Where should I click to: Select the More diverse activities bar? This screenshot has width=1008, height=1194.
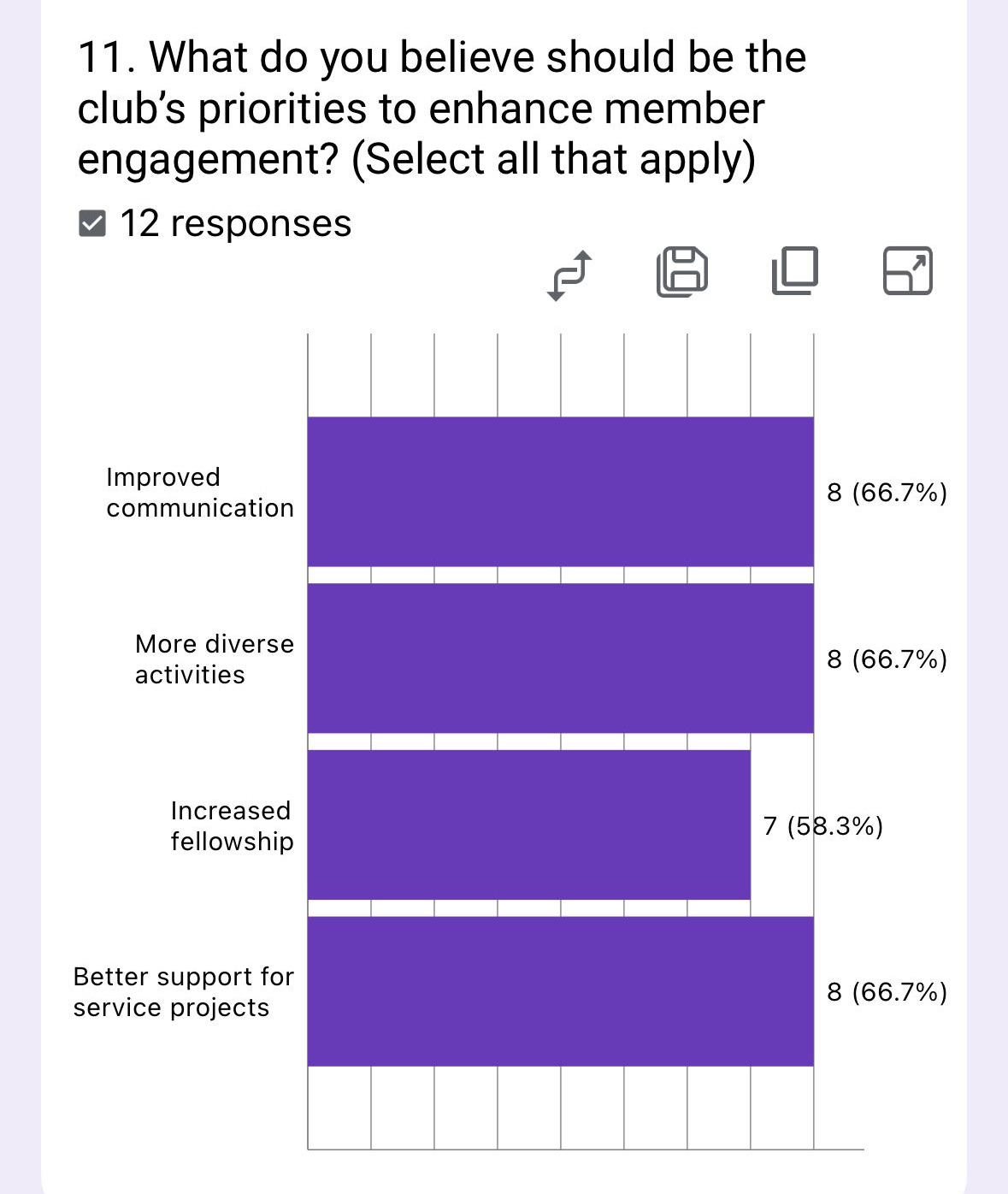coord(560,659)
